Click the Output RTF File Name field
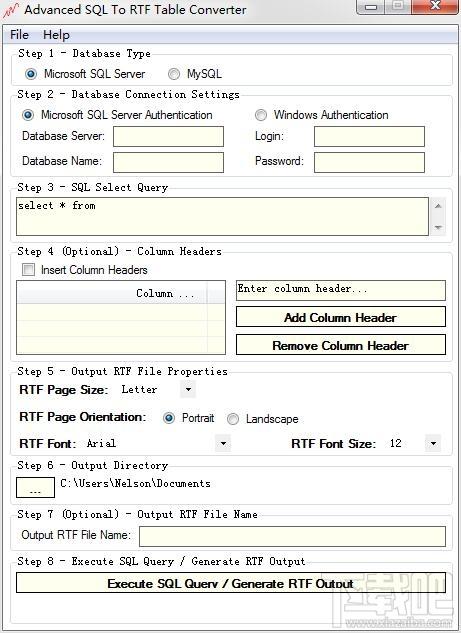This screenshot has width=461, height=633. pos(292,536)
